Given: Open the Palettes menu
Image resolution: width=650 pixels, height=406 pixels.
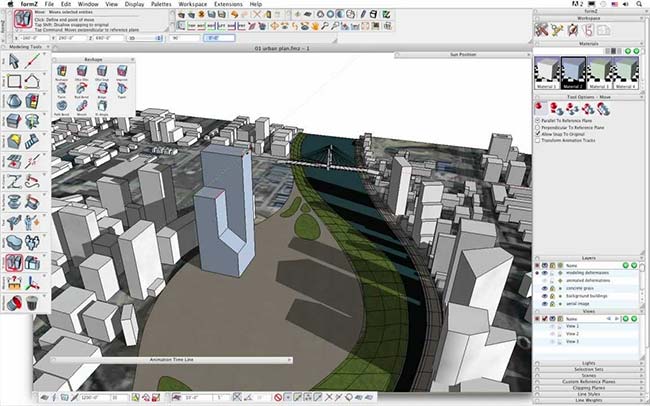Looking at the screenshot, I should click(x=161, y=4).
